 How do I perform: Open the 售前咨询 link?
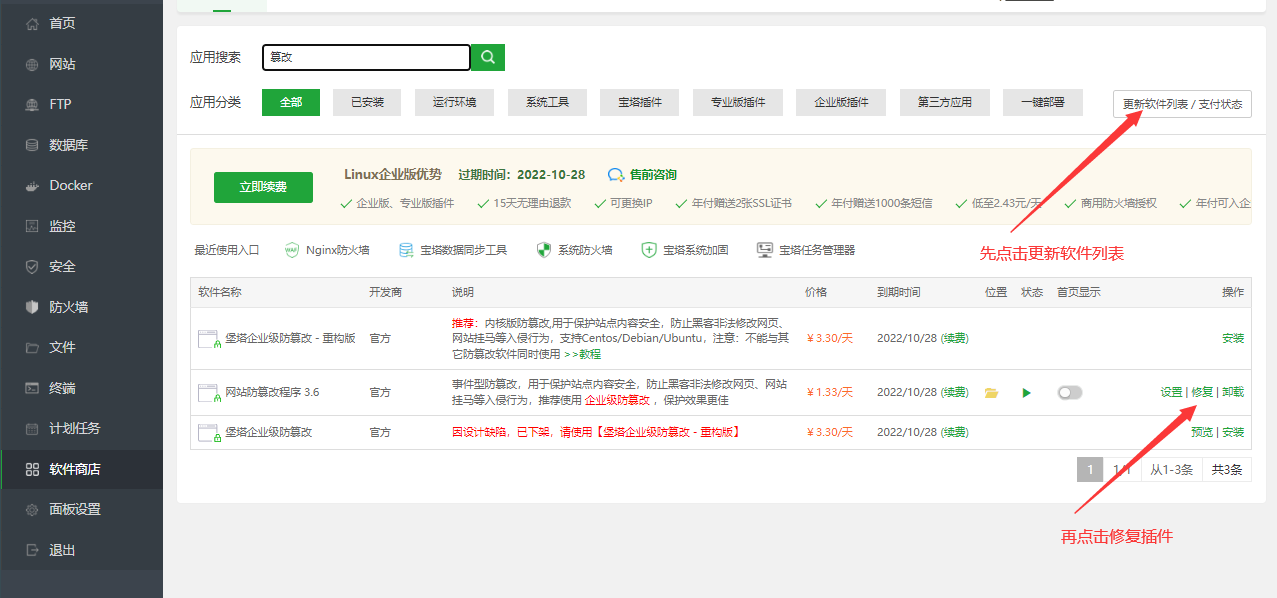pos(653,175)
